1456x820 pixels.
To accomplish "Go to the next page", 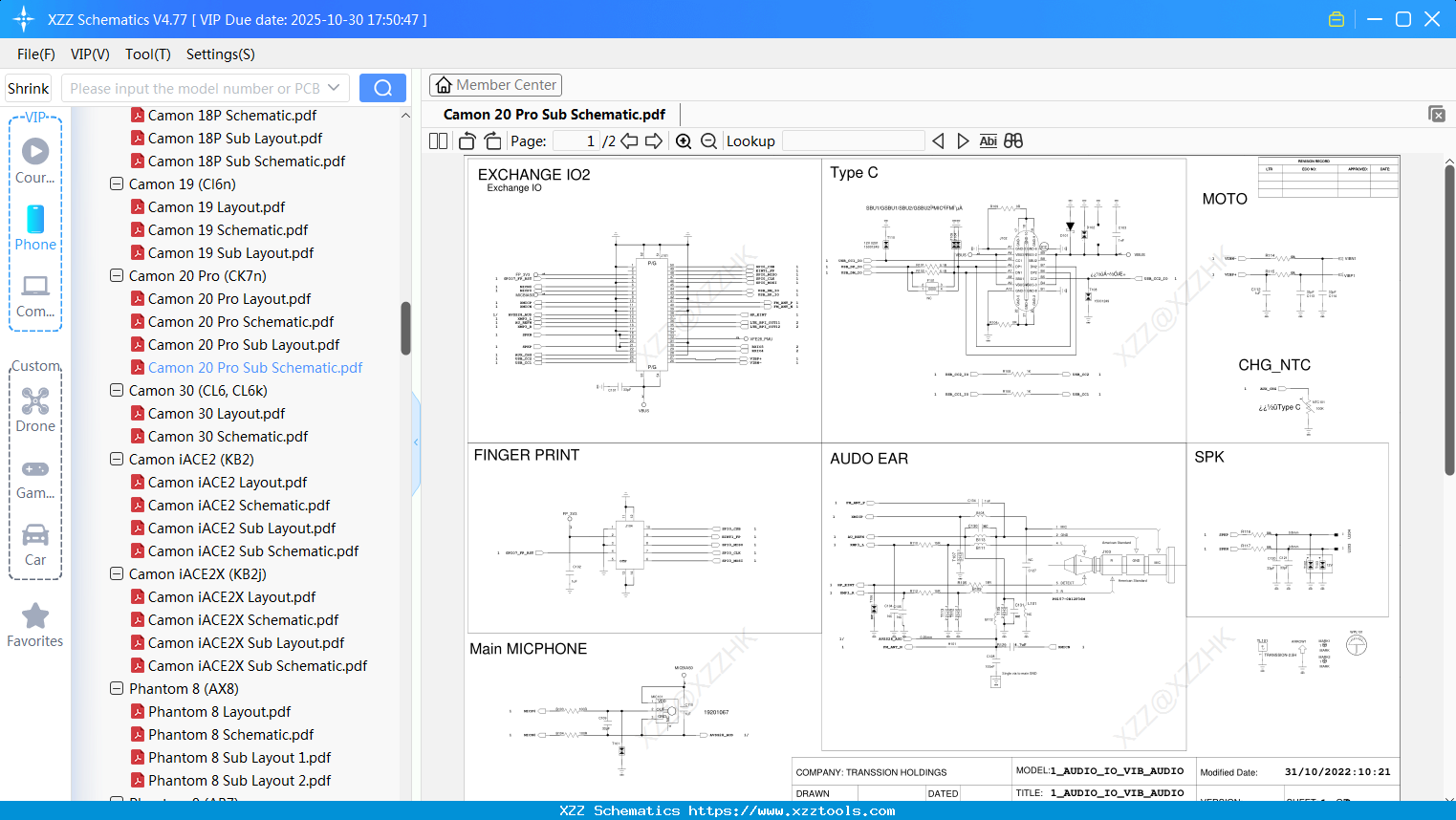I will coord(656,140).
